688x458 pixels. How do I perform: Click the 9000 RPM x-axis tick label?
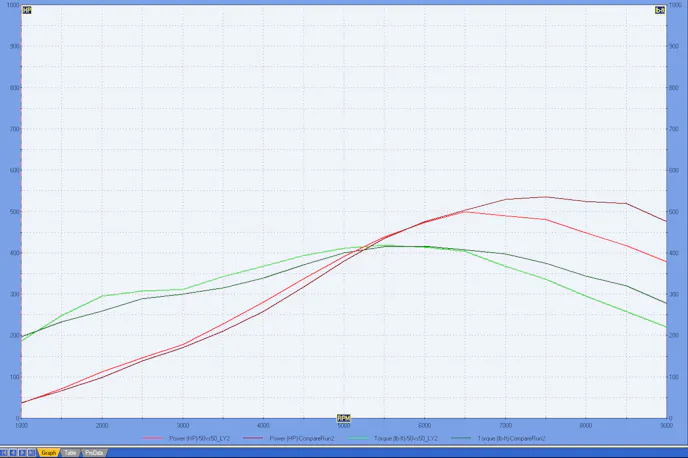(x=665, y=425)
